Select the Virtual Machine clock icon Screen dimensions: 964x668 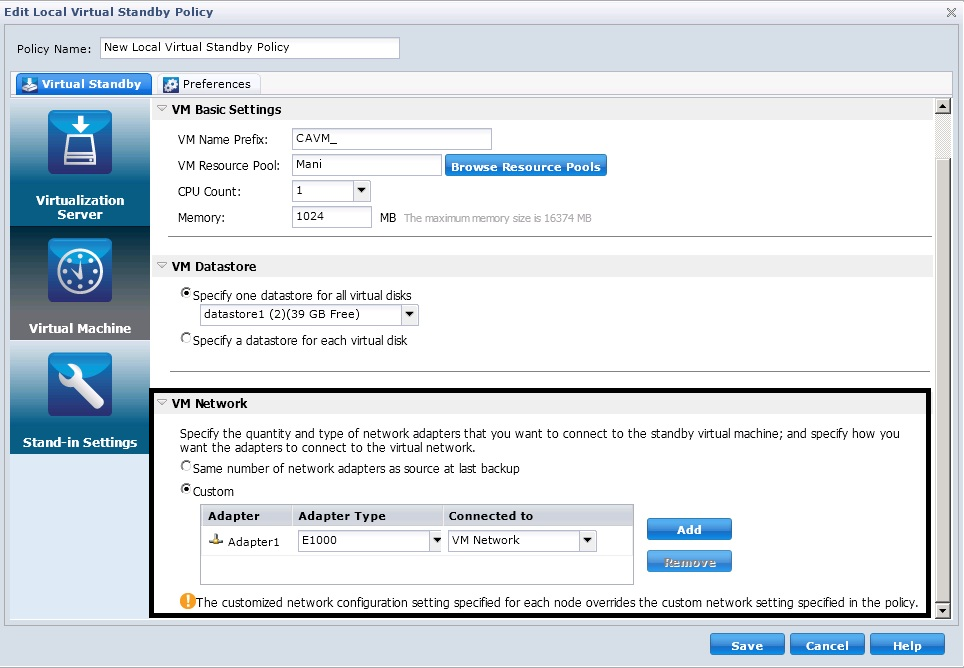click(80, 270)
